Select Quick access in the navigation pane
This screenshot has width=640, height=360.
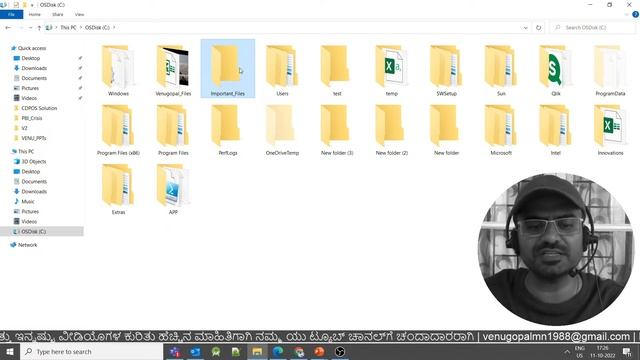click(x=31, y=48)
